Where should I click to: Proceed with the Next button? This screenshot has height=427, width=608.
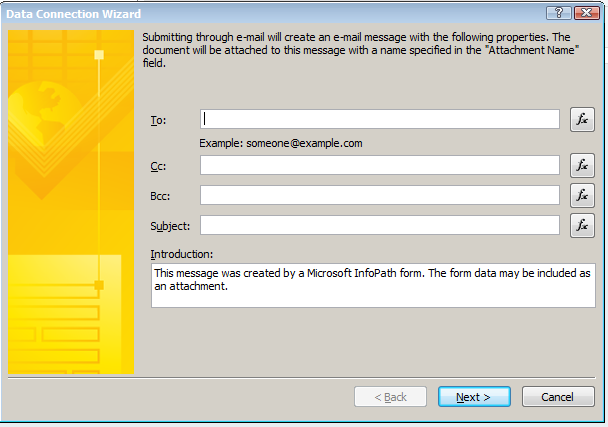pyautogui.click(x=474, y=397)
